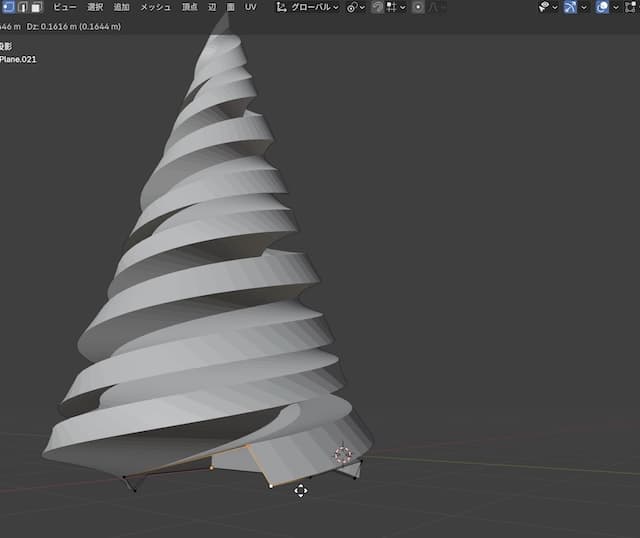Open the メッシュ menu

click(155, 7)
